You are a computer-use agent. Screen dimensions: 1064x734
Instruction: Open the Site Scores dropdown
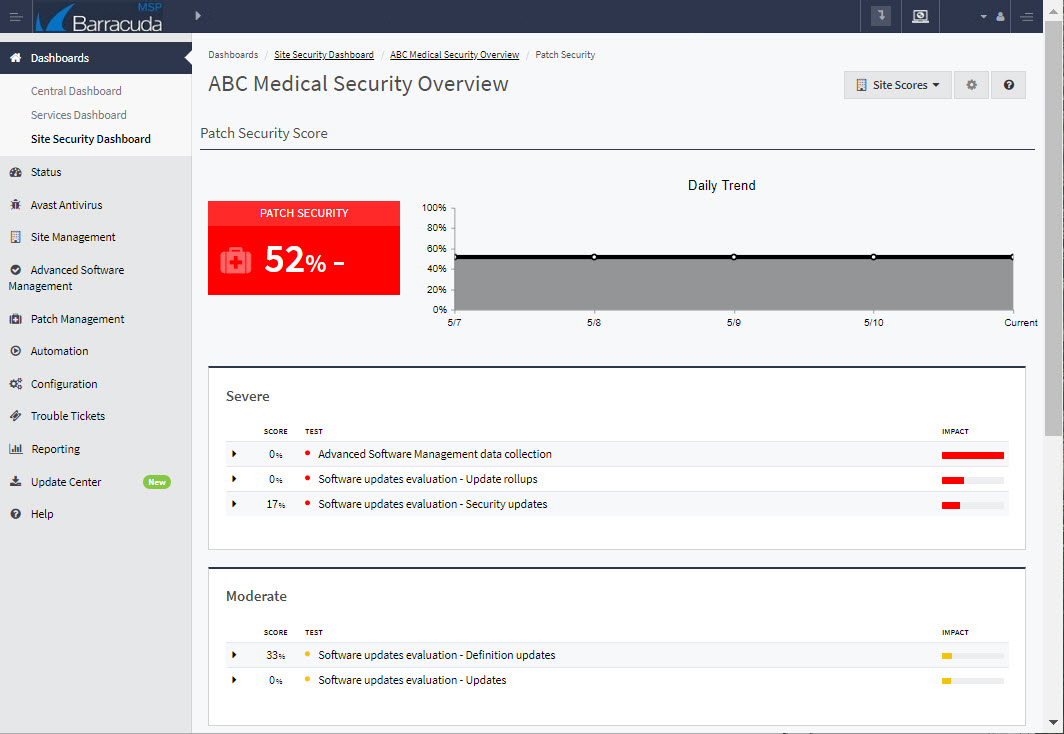898,85
